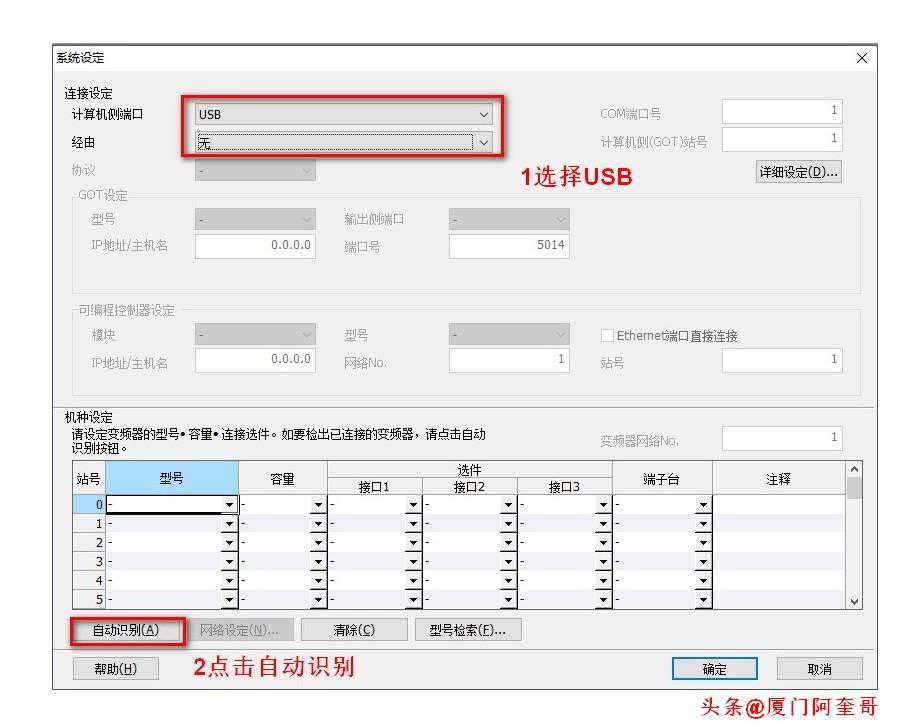
Task: Select the station 5 row header
Action: pos(89,600)
